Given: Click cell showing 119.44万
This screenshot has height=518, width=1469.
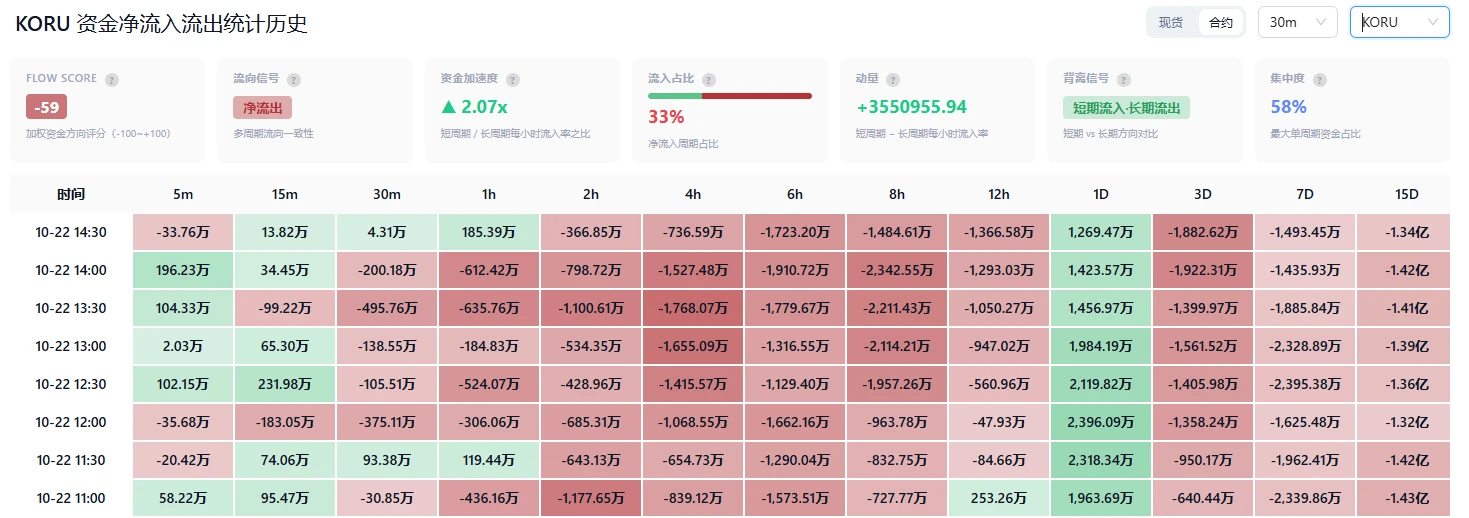Looking at the screenshot, I should pos(489,460).
